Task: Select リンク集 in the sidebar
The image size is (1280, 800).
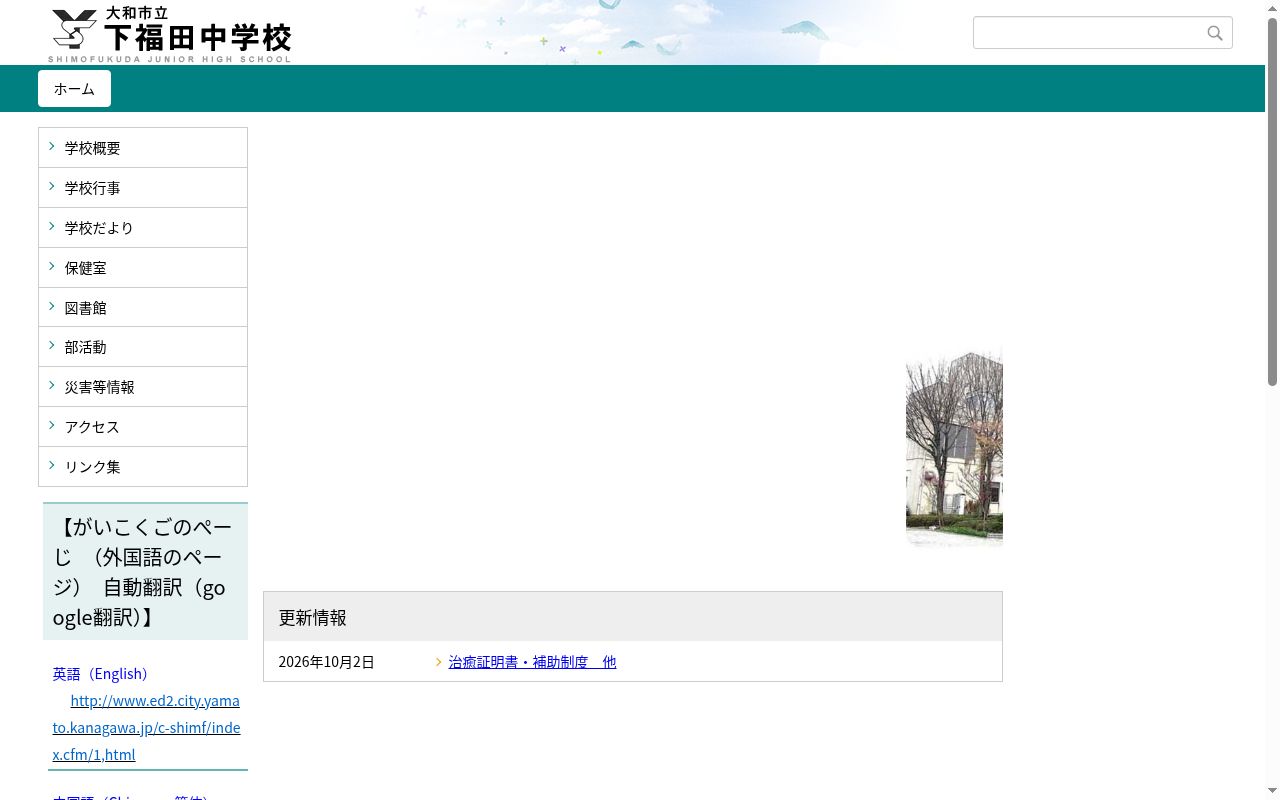Action: pyautogui.click(x=143, y=467)
